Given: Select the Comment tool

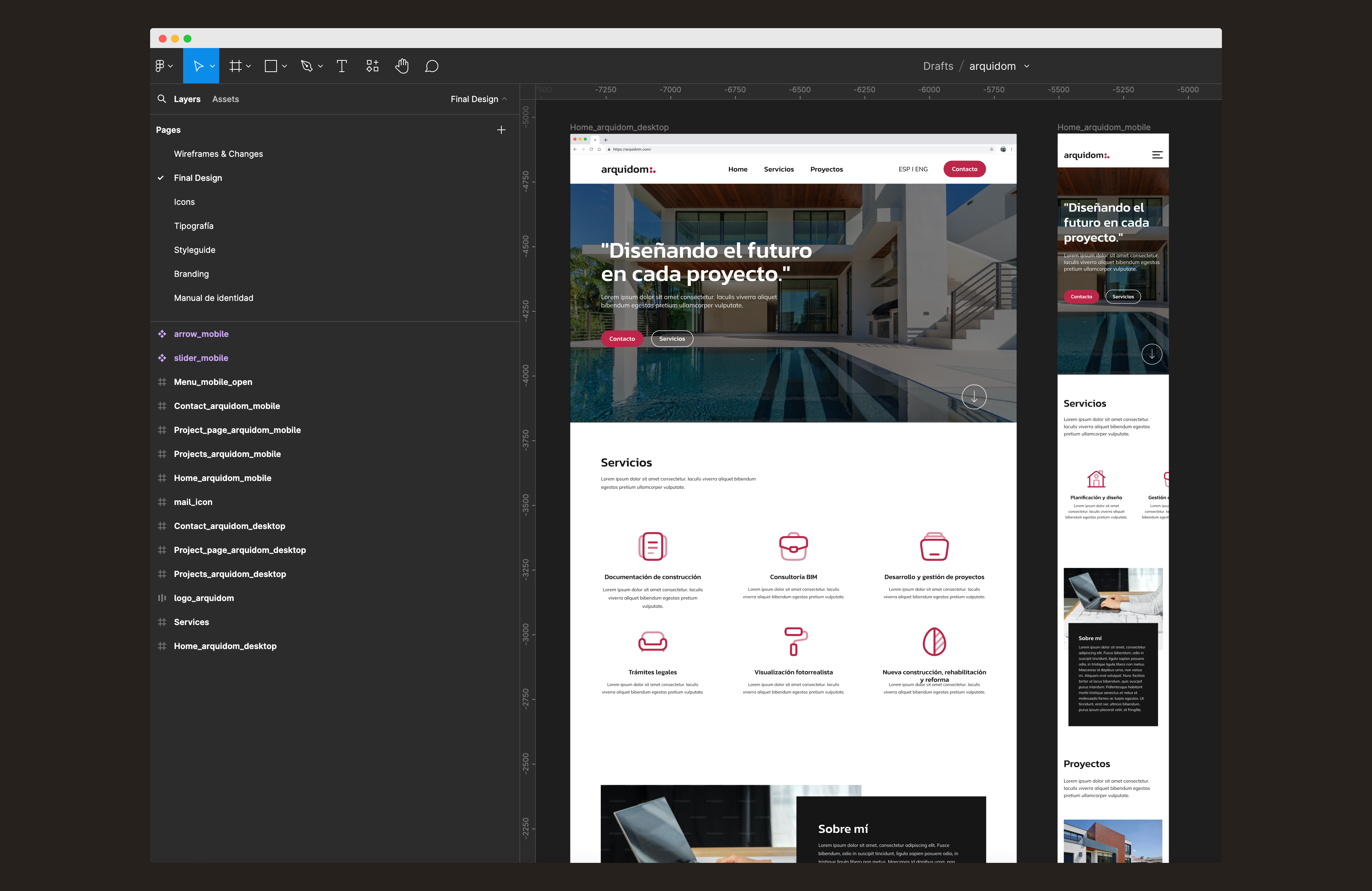Looking at the screenshot, I should 432,66.
